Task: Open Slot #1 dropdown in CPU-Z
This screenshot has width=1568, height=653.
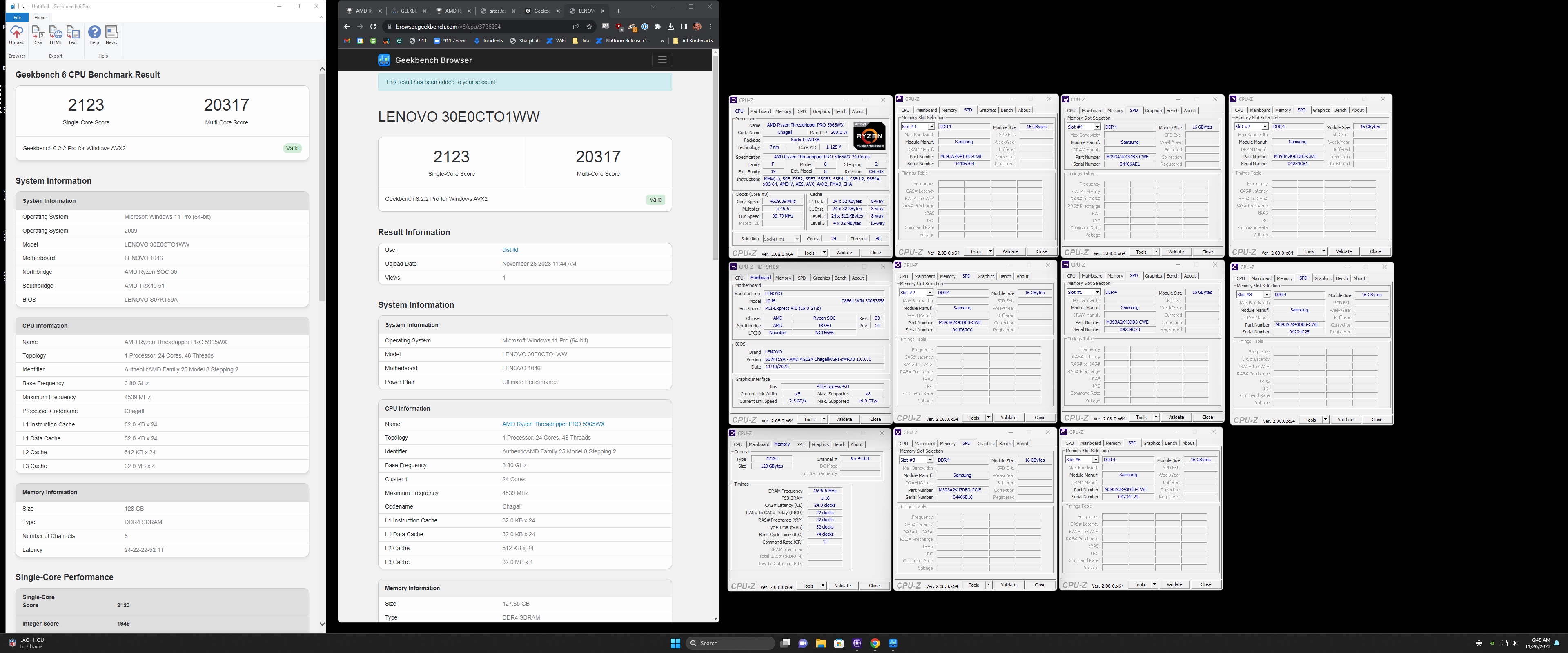Action: point(917,127)
